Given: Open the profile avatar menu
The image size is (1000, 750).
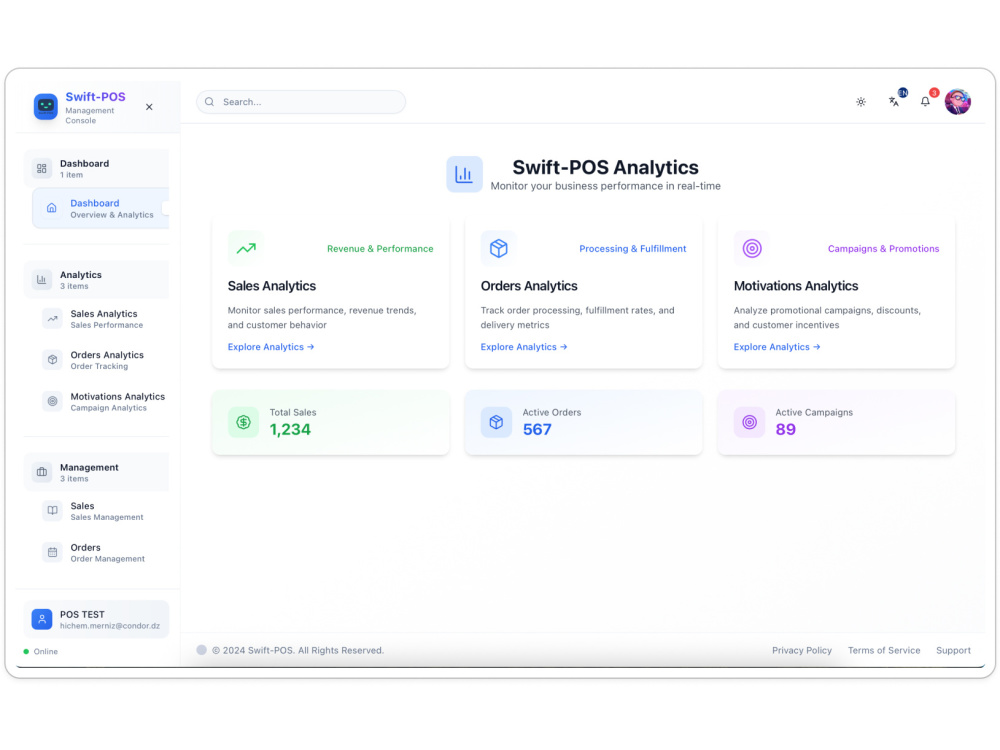Looking at the screenshot, I should tap(958, 101).
